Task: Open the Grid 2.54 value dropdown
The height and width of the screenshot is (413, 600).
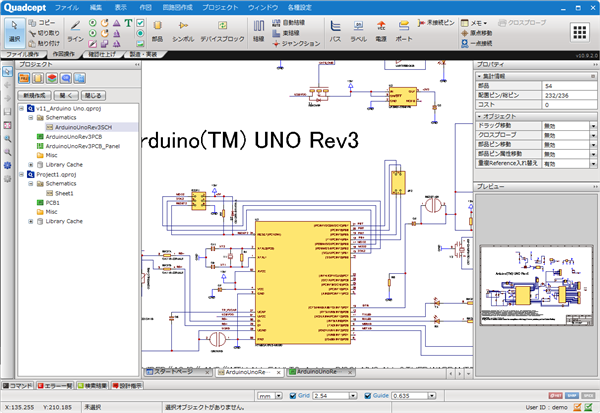Action: [x=353, y=396]
